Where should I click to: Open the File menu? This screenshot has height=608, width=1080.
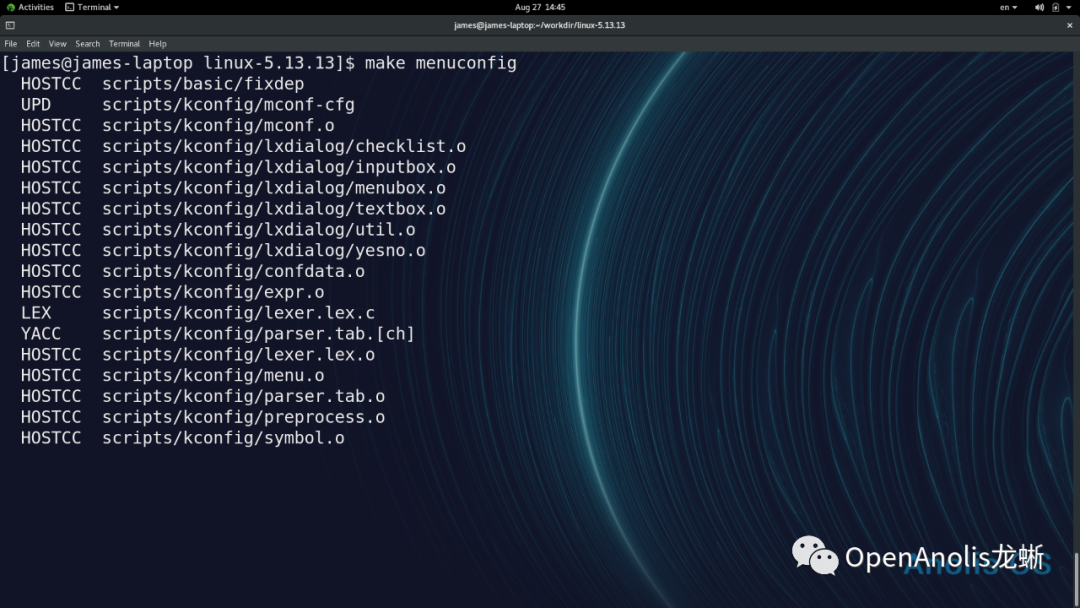pyautogui.click(x=11, y=43)
